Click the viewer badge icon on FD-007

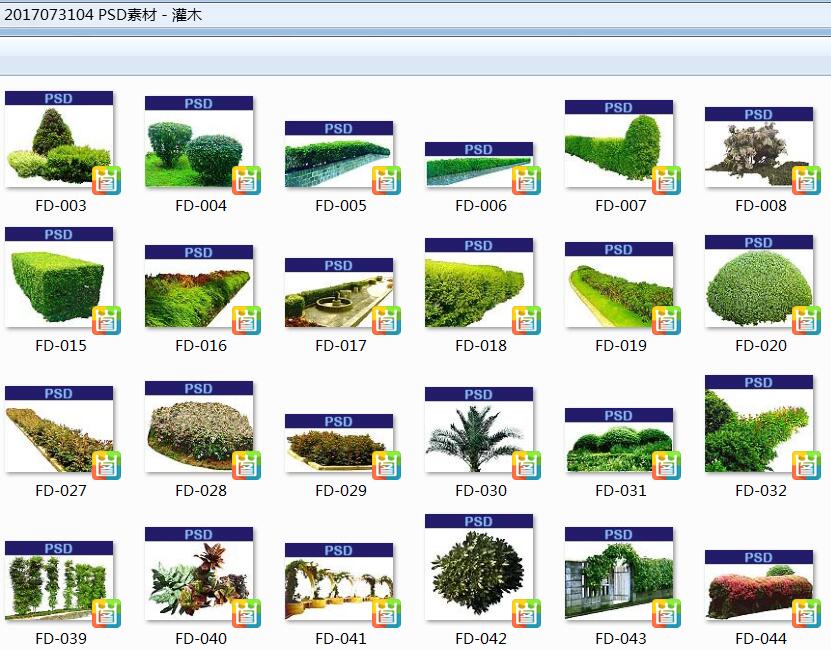pyautogui.click(x=666, y=180)
